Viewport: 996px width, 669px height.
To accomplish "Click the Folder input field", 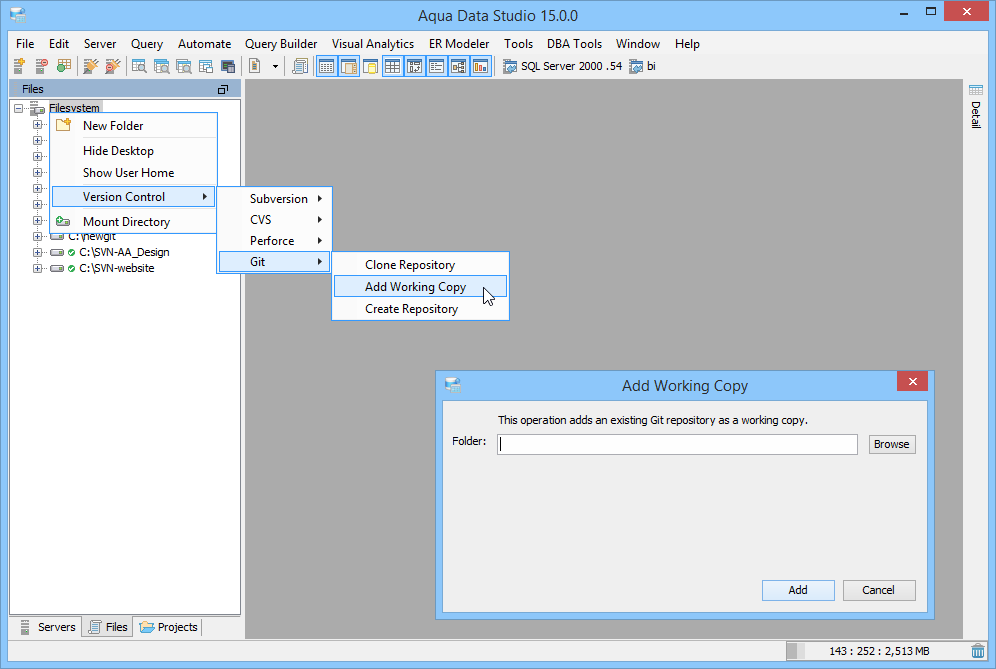I will pos(677,444).
